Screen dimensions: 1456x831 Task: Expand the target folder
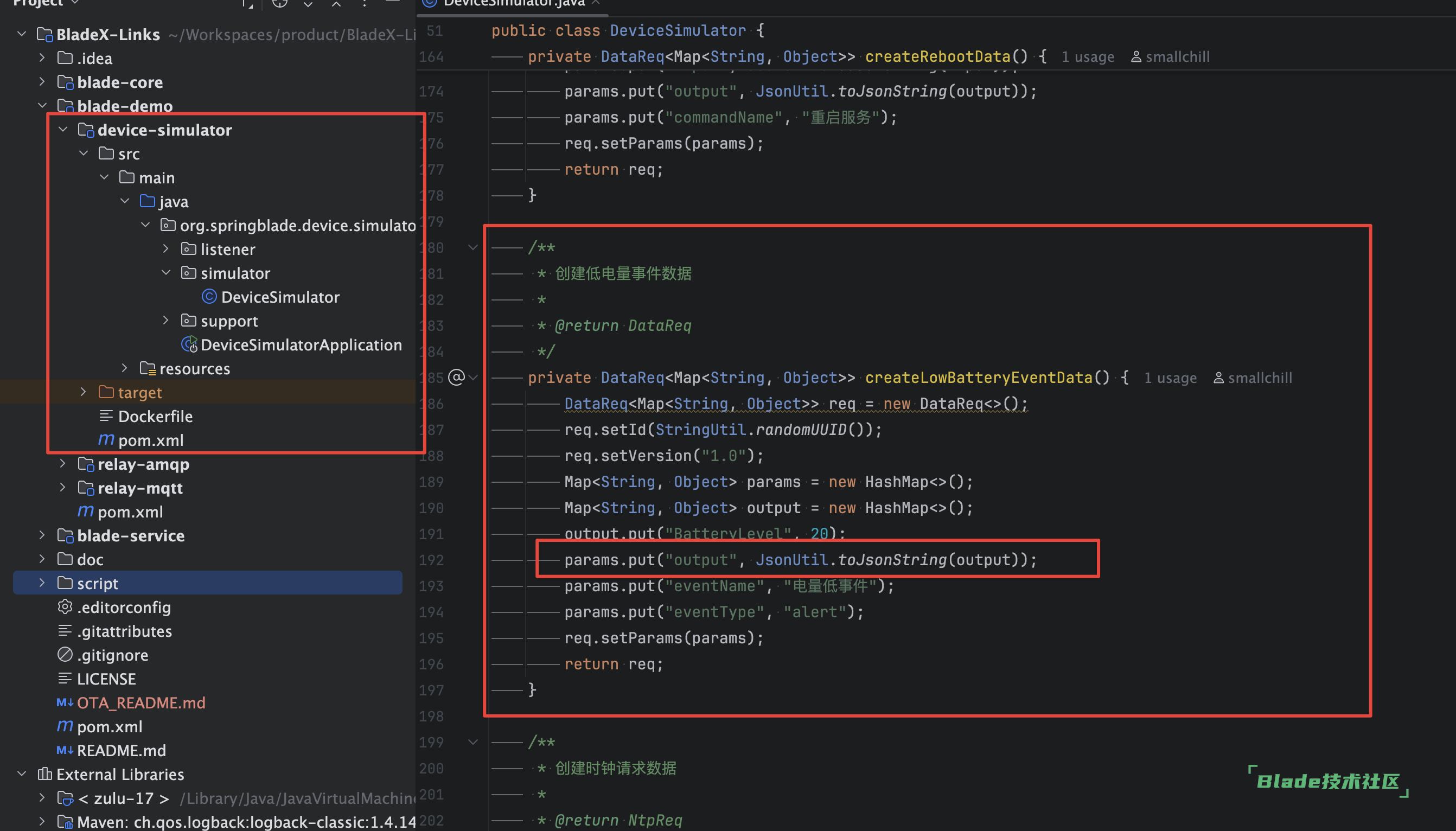click(x=84, y=392)
